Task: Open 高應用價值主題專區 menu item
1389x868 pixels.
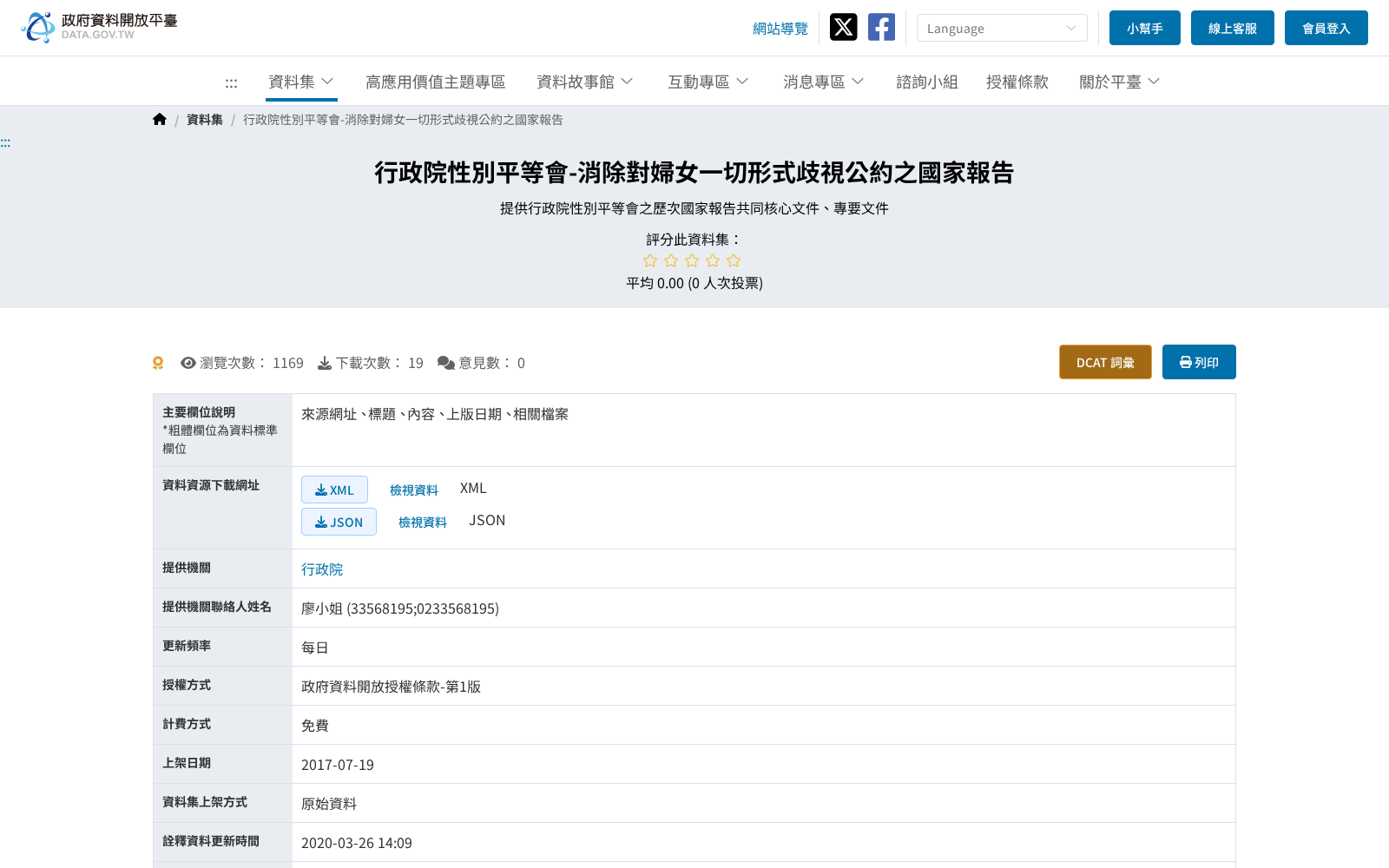Action: coord(435,82)
